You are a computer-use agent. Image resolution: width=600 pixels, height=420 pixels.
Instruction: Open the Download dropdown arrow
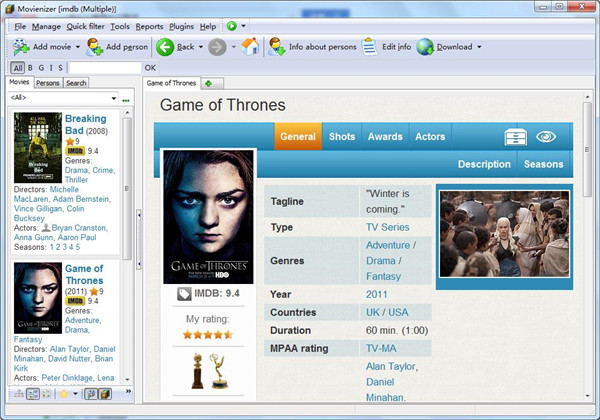click(479, 47)
